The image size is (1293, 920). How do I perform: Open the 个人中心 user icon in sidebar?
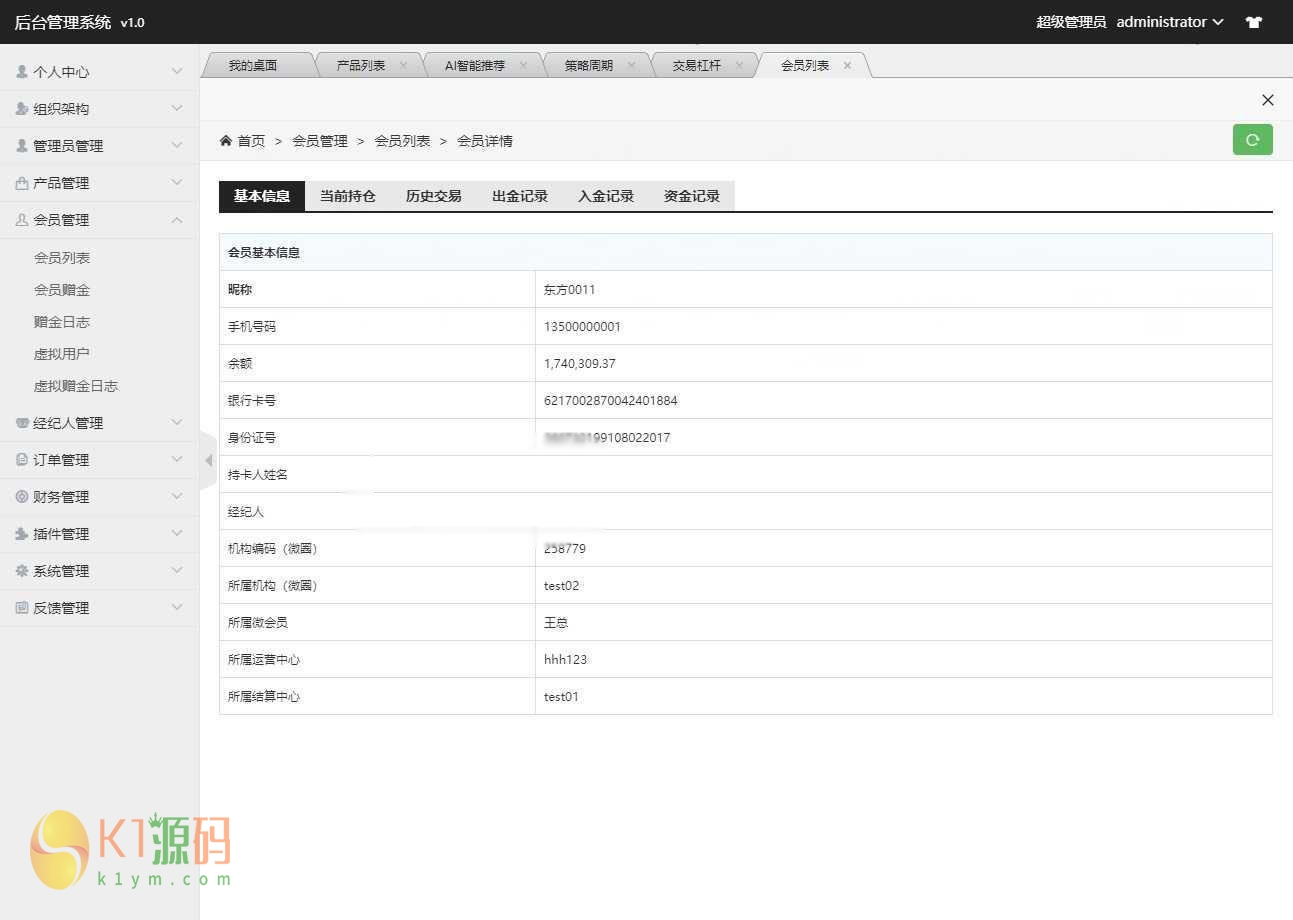(22, 71)
